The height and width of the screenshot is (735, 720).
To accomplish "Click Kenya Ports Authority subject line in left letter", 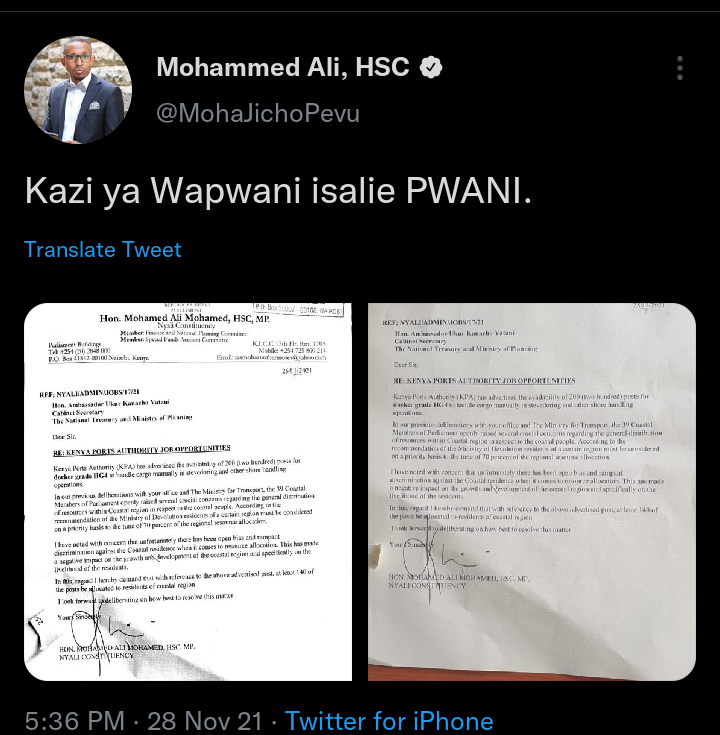I will click(x=142, y=450).
